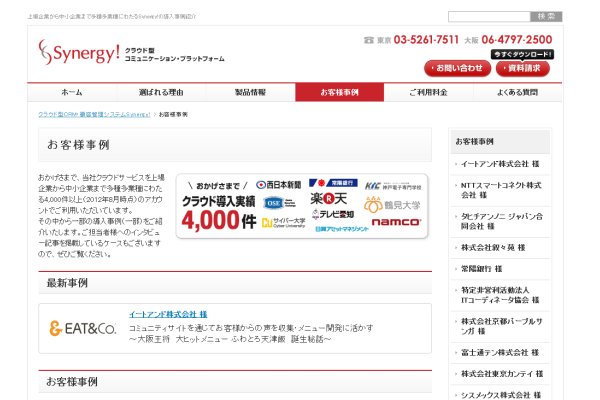Follow the クラウド型CRM breadcrumb link
Viewport: 600px width, 400px height.
click(x=94, y=114)
